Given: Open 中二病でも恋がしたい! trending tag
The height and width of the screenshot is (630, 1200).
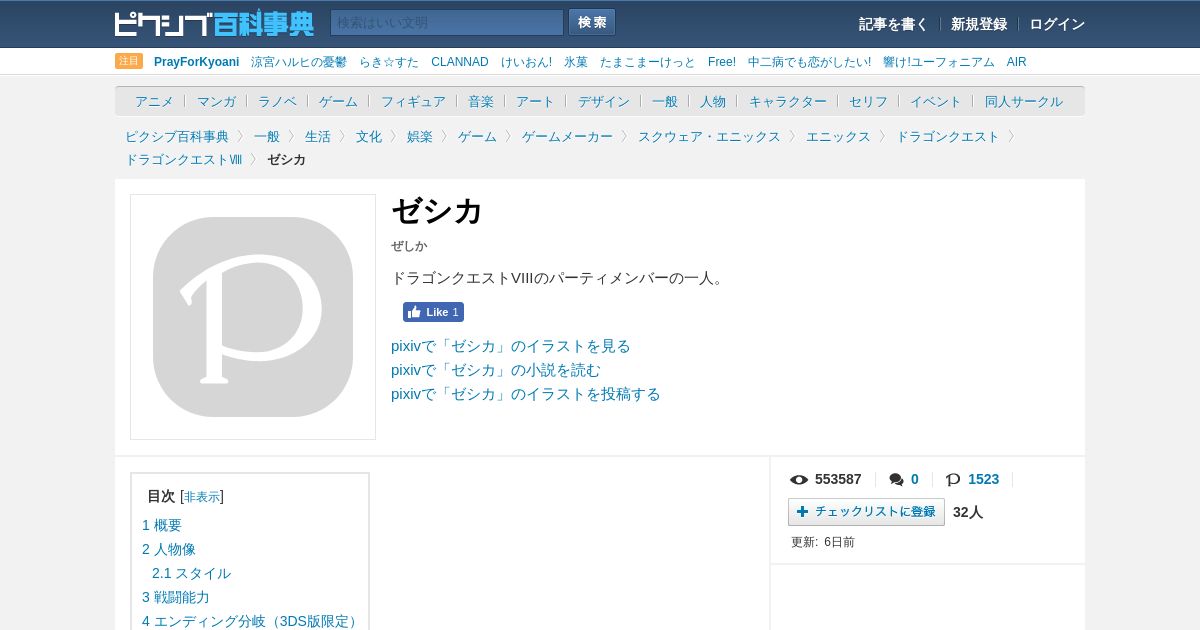Looking at the screenshot, I should [x=809, y=62].
